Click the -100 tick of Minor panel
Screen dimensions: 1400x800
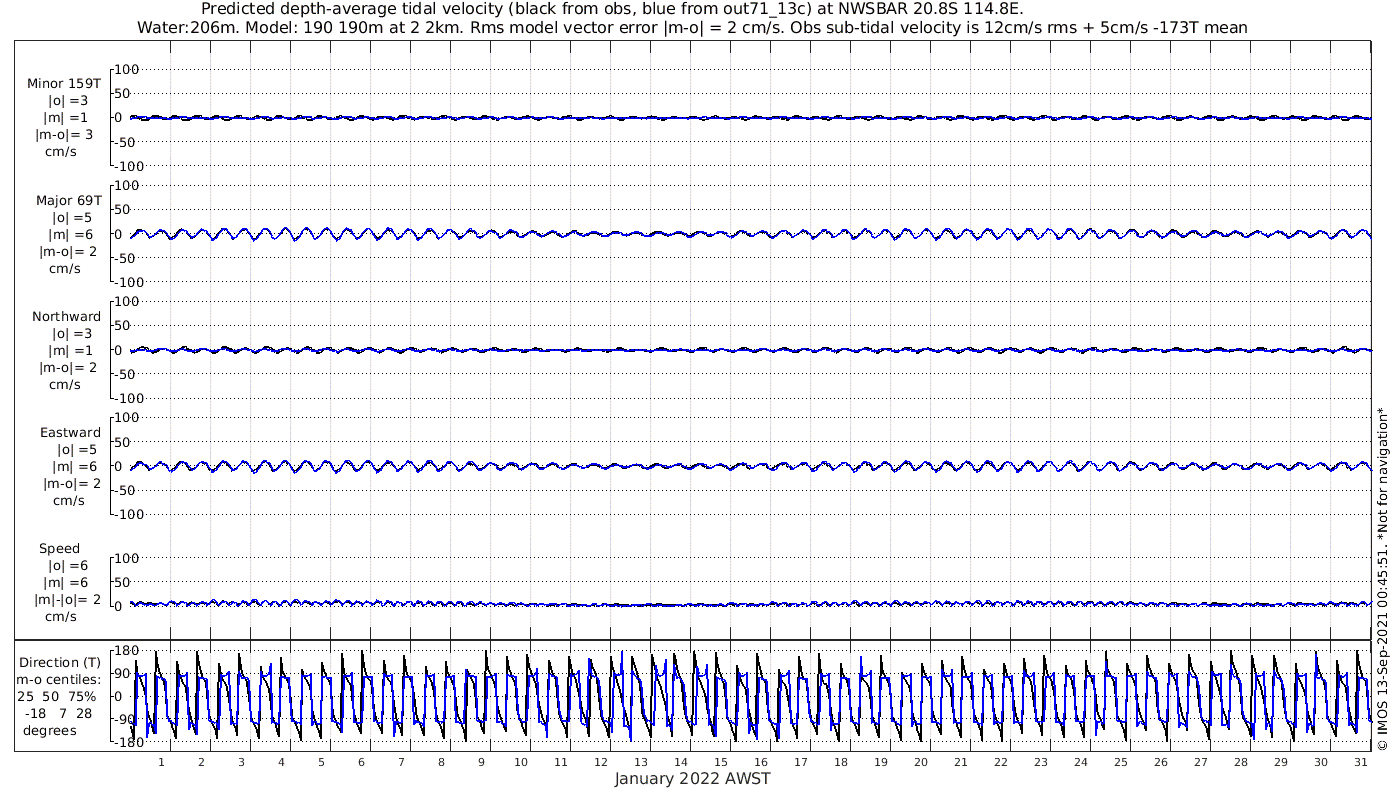coord(128,166)
